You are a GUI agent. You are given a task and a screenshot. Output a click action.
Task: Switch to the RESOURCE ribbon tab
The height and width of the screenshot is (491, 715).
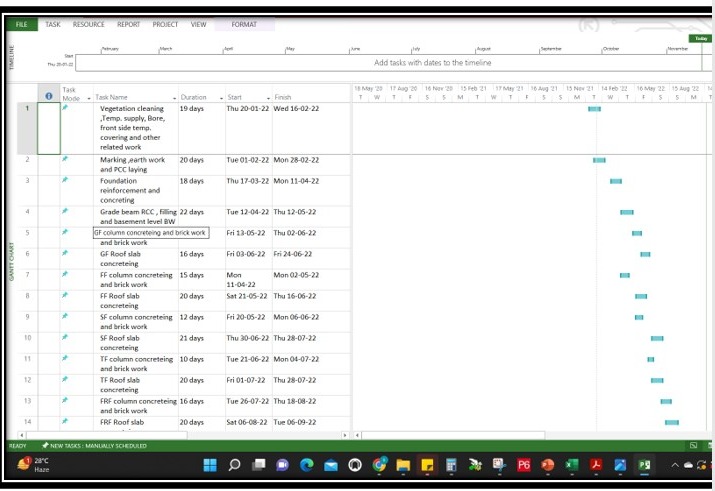[88, 24]
